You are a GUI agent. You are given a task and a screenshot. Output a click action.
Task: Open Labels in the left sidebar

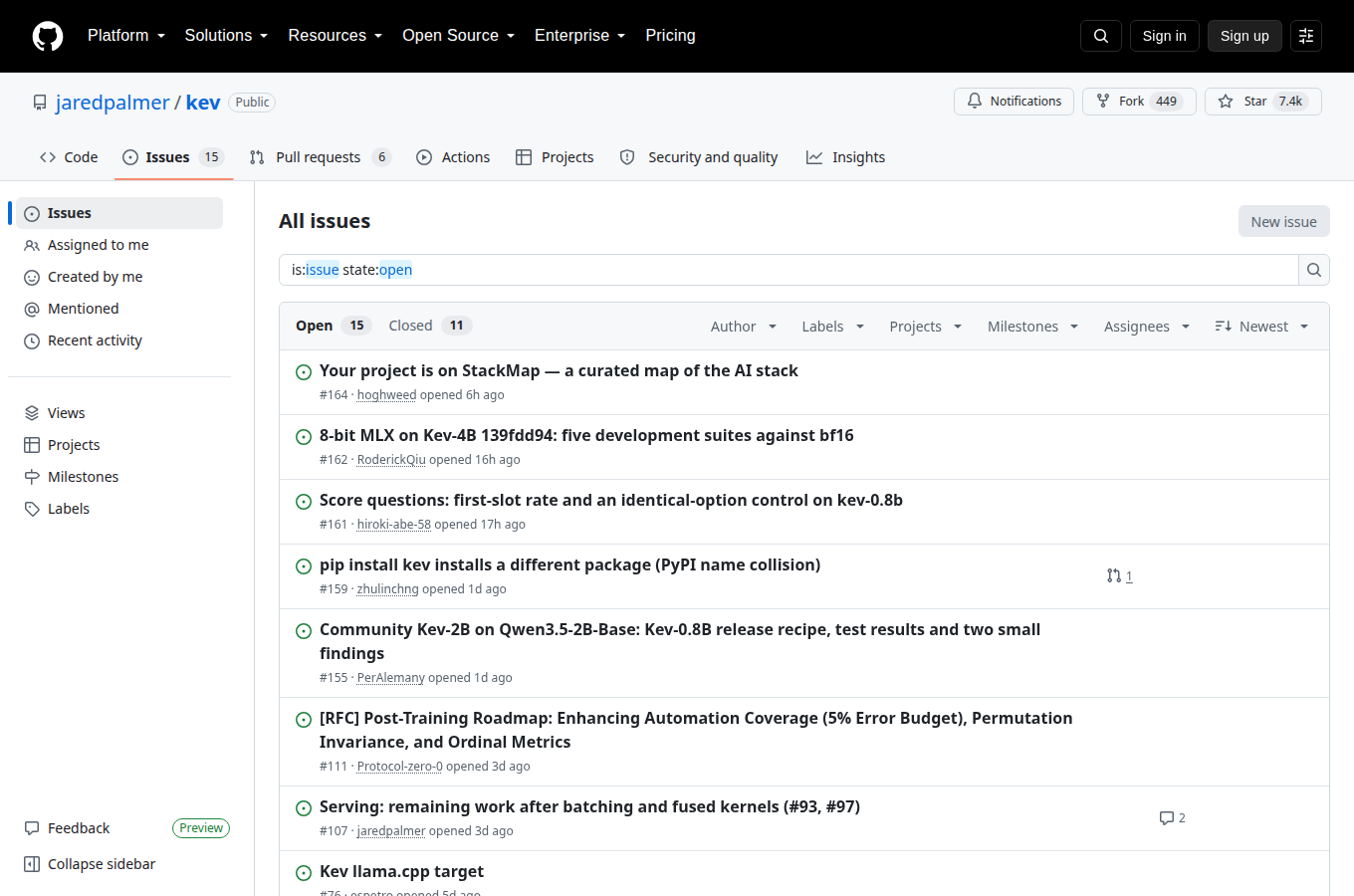(x=119, y=509)
